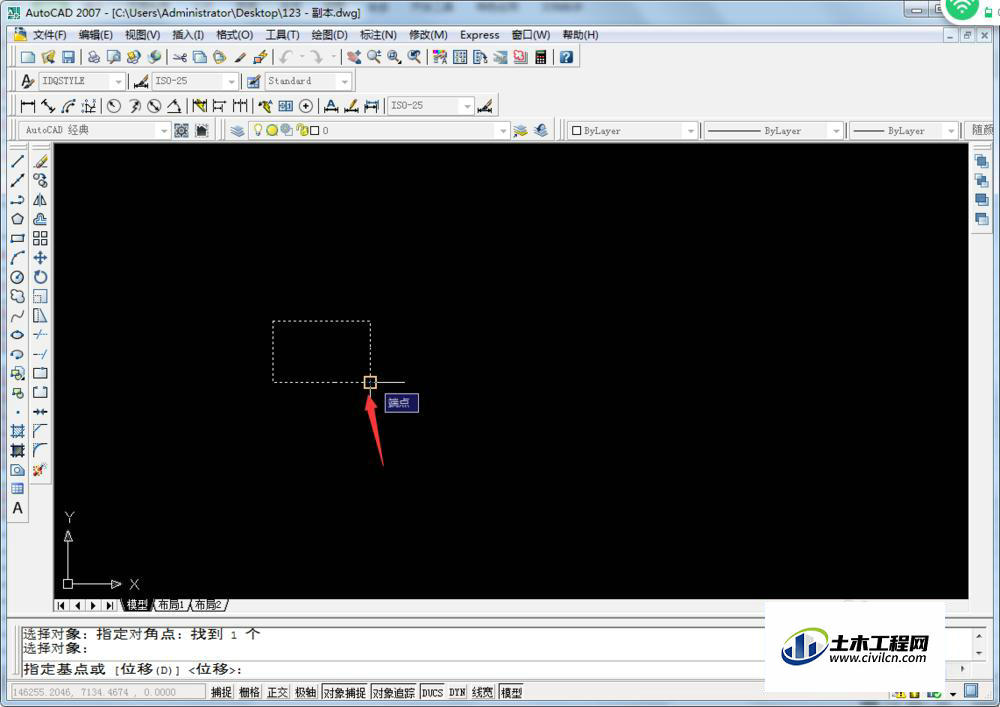
Task: Select the Polygon draw tool
Action: point(17,219)
